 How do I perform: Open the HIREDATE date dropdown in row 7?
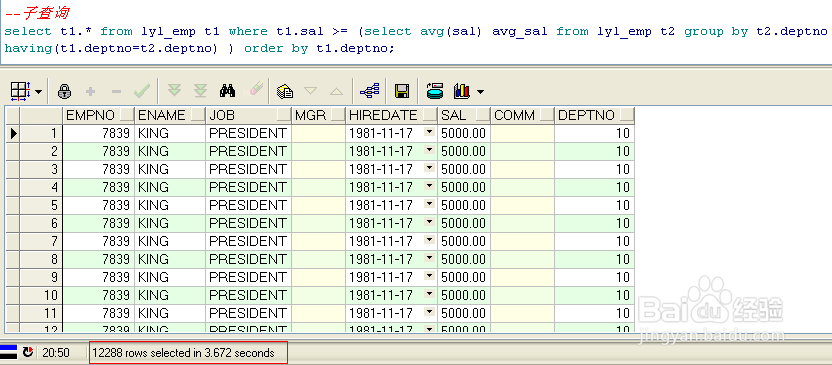point(429,240)
